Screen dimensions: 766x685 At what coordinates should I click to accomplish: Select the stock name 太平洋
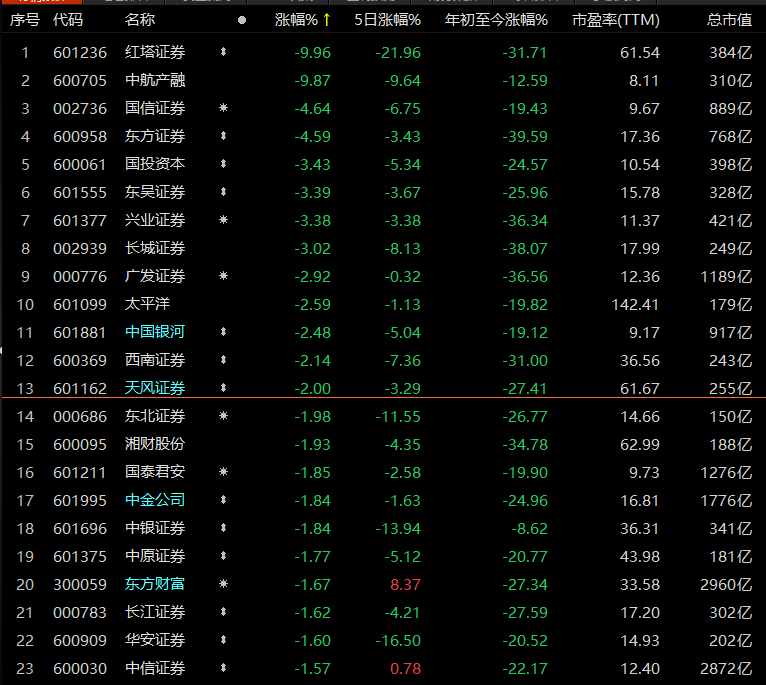click(147, 304)
